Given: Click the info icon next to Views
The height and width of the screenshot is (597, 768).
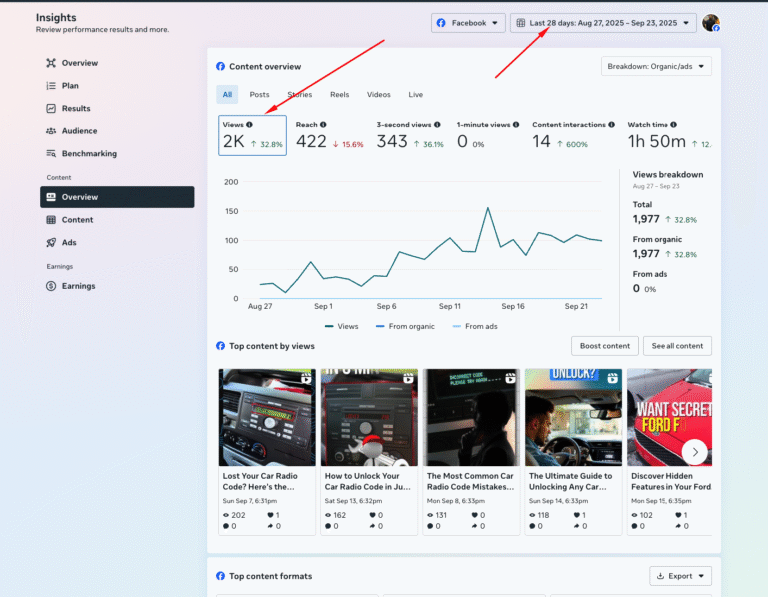Looking at the screenshot, I should pos(250,125).
